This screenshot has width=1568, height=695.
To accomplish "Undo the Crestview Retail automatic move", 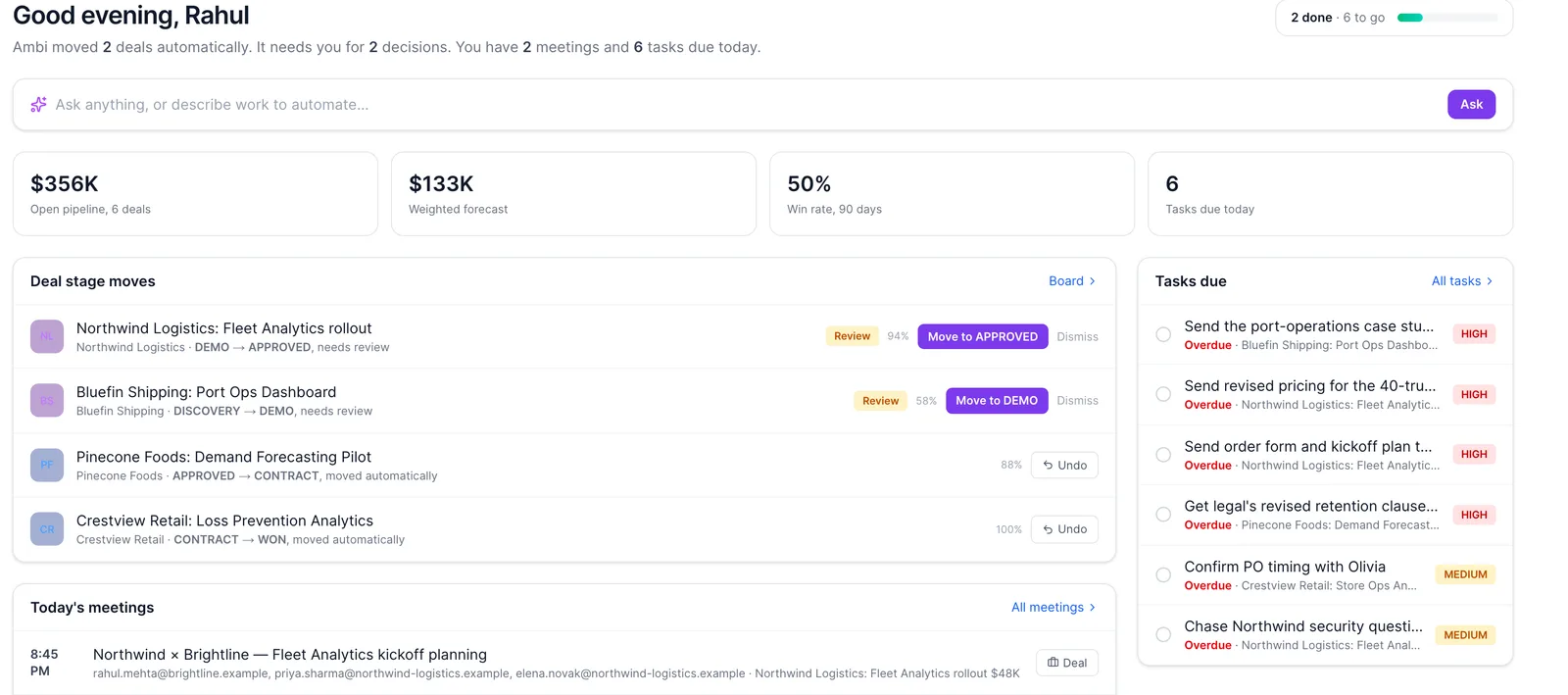I will 1064,529.
